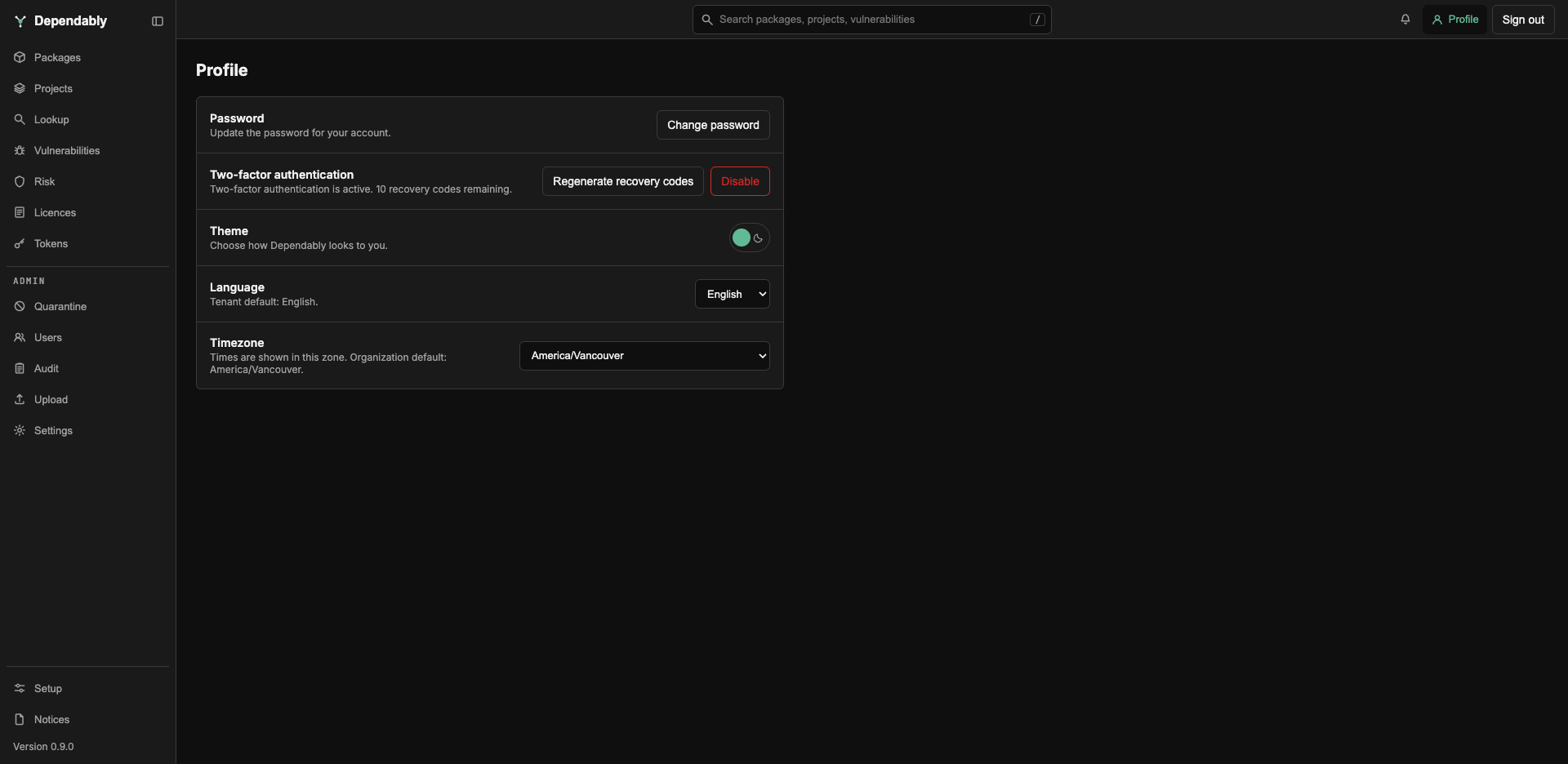Open the Audit log entry
The width and height of the screenshot is (1568, 764).
(87, 368)
